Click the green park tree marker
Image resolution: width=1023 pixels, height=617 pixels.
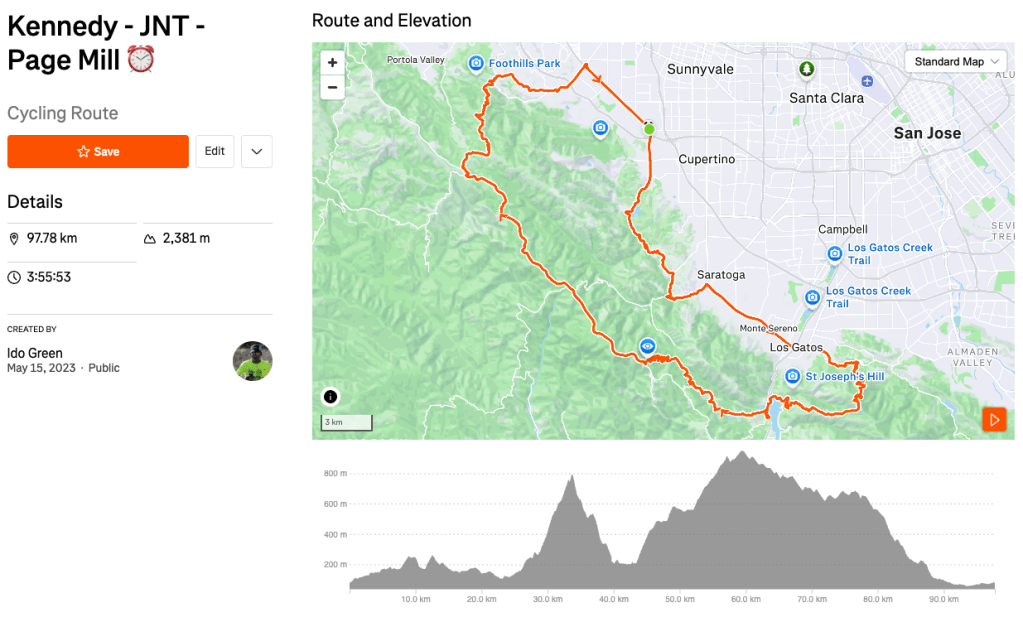click(806, 69)
